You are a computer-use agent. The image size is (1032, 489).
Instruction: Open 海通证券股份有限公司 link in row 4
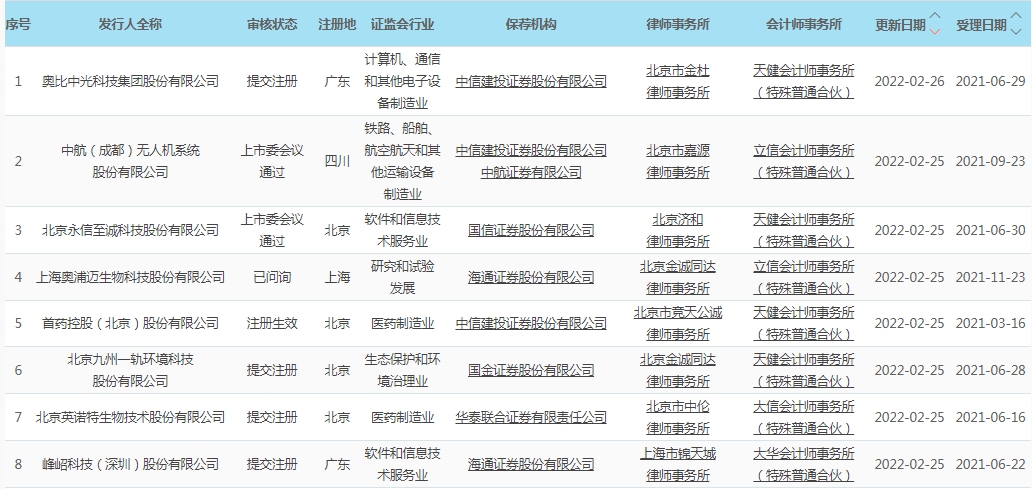click(531, 277)
